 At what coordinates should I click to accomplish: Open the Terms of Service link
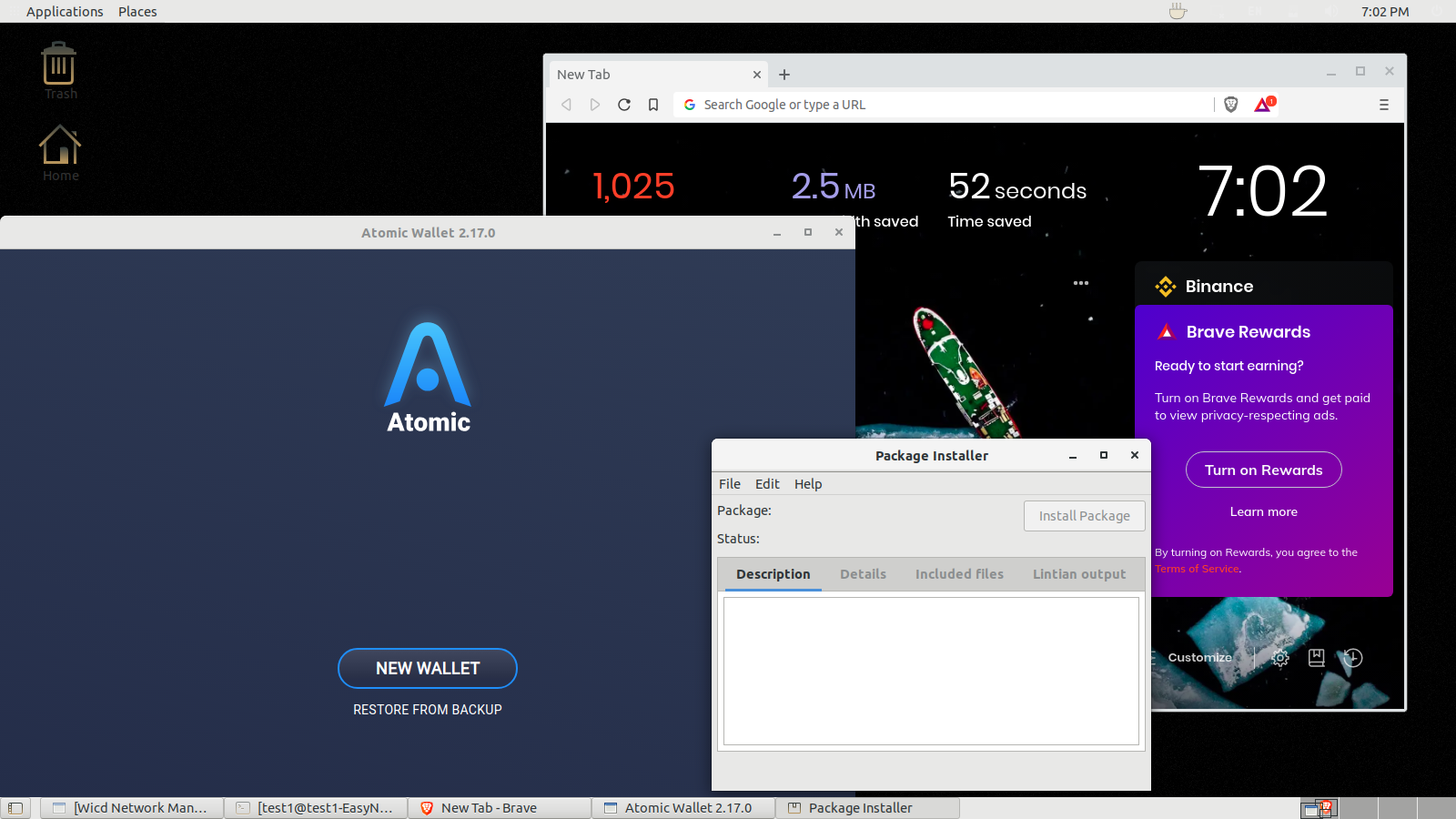(1197, 569)
